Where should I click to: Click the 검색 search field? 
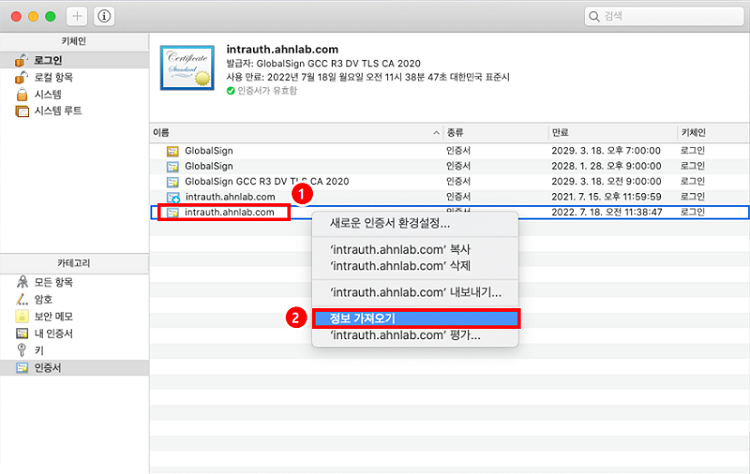pyautogui.click(x=664, y=16)
